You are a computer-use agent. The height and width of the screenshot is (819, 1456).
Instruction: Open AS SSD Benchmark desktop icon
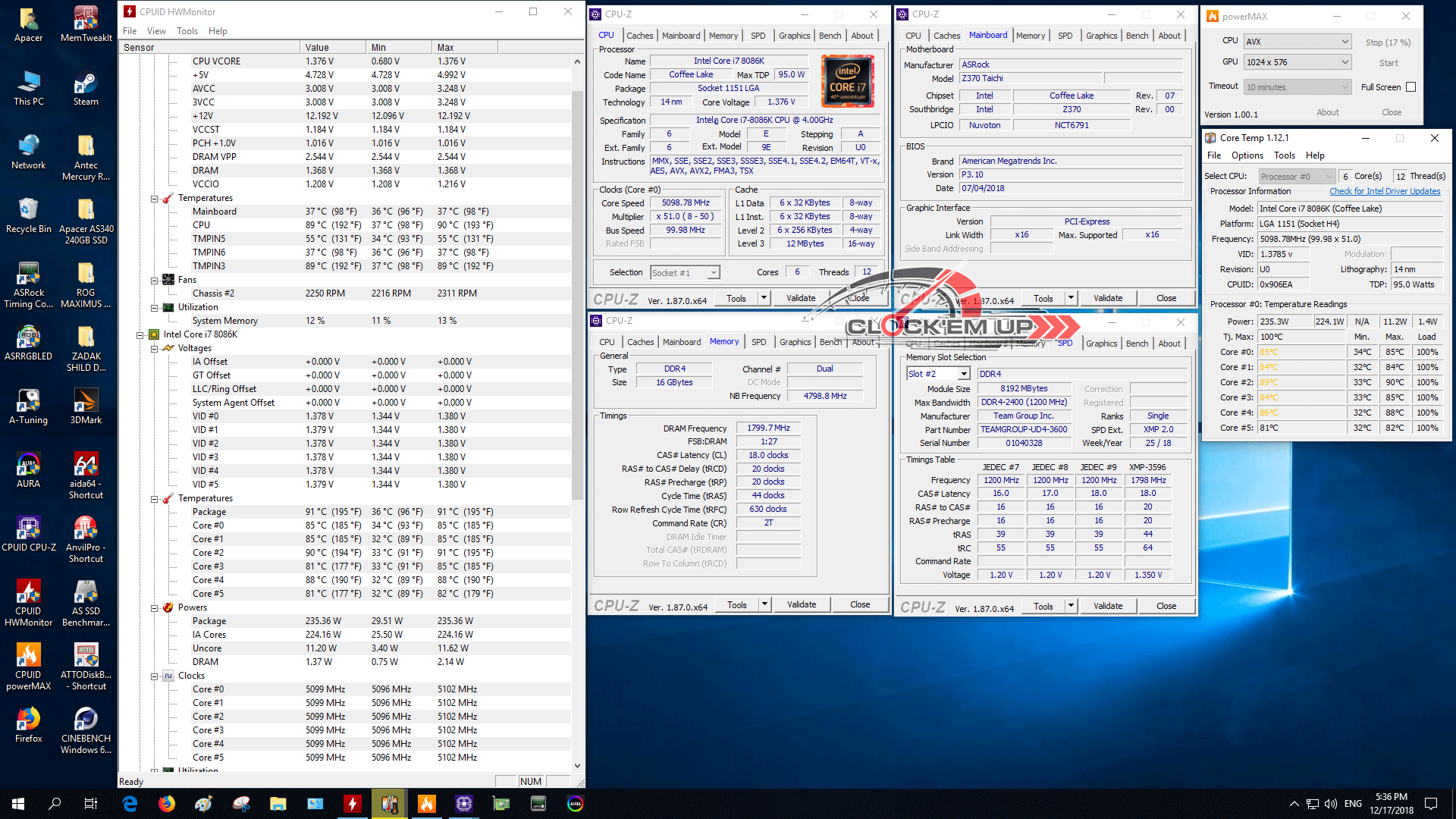pyautogui.click(x=86, y=604)
